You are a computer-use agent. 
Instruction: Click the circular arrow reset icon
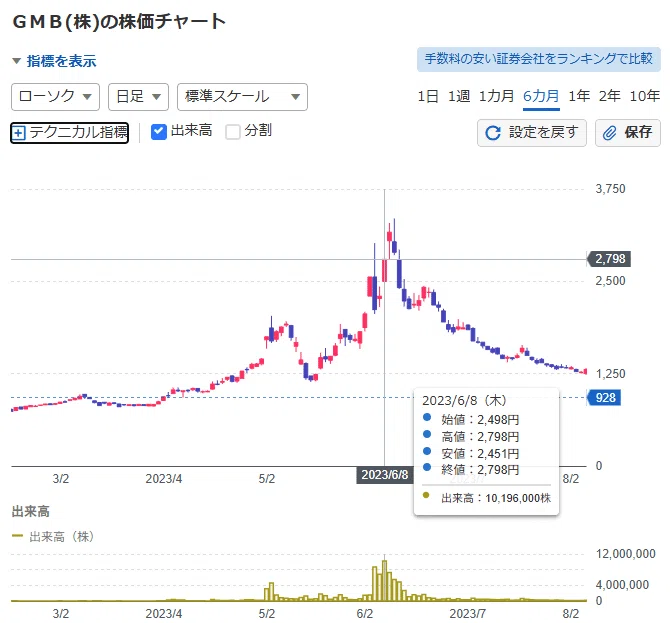(493, 133)
